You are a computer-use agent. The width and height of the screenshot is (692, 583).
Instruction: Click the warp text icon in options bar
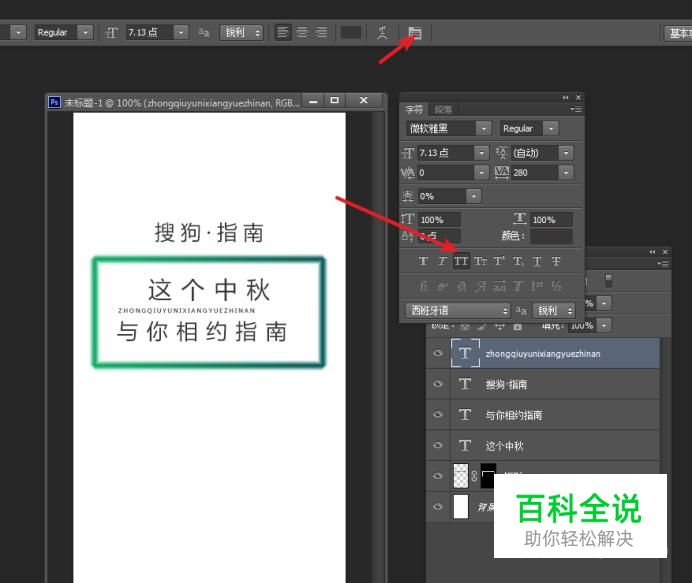(x=382, y=32)
